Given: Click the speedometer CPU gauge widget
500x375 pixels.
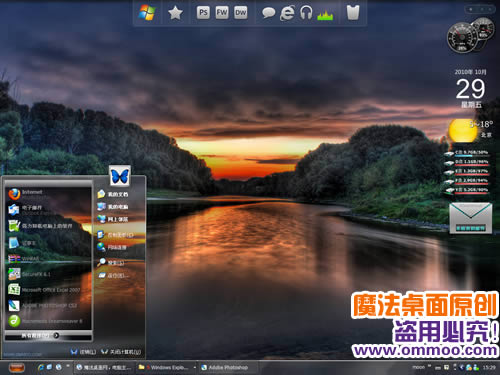Looking at the screenshot, I should click(x=462, y=38).
